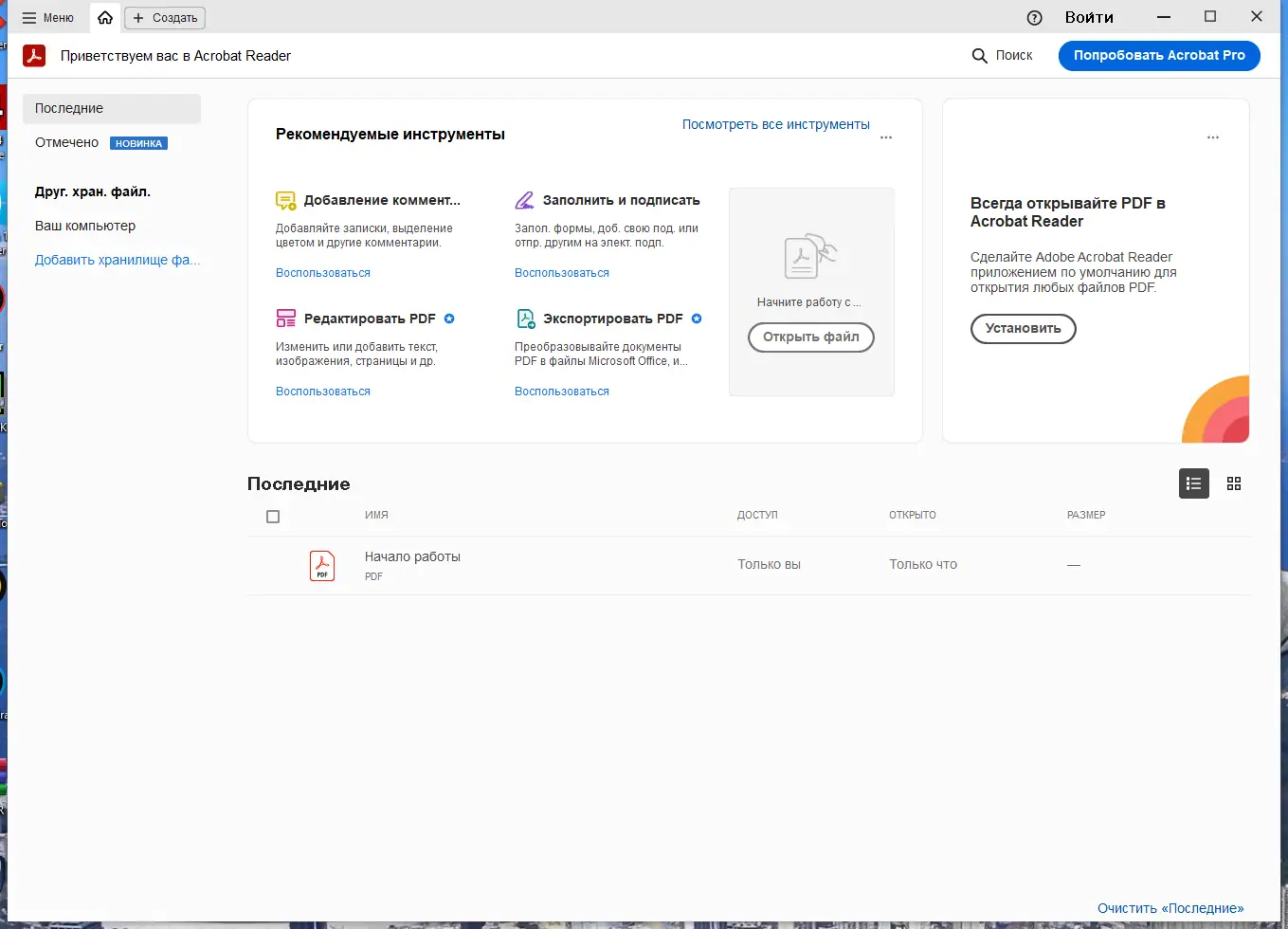Click the Попробовать Acrobat Pro button

point(1158,55)
